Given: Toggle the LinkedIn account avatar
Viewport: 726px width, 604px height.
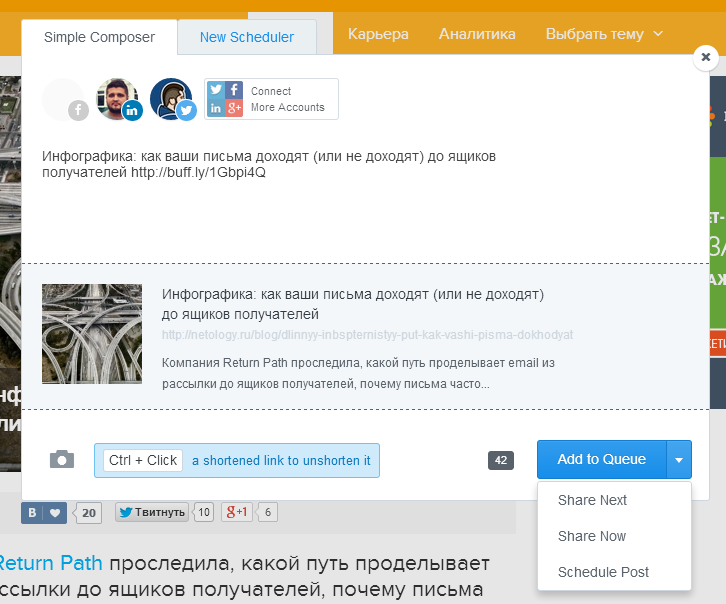Looking at the screenshot, I should (119, 100).
